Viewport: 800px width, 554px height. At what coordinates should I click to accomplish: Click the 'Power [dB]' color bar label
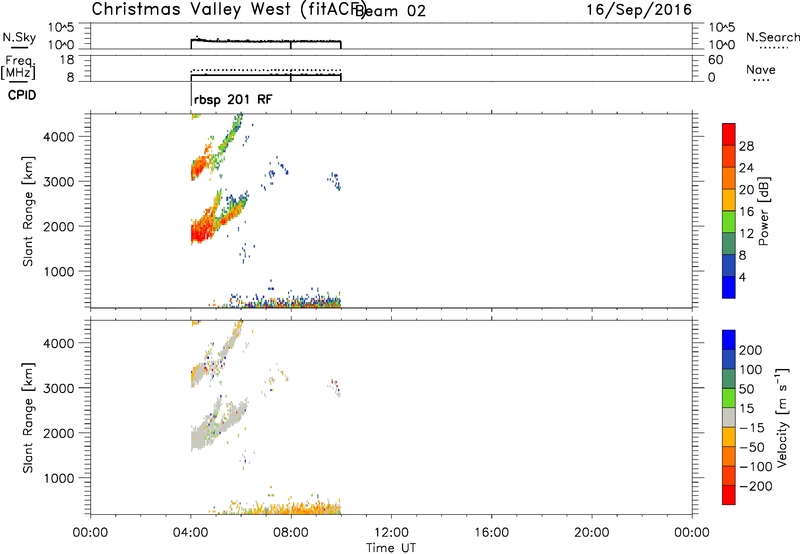tap(764, 211)
